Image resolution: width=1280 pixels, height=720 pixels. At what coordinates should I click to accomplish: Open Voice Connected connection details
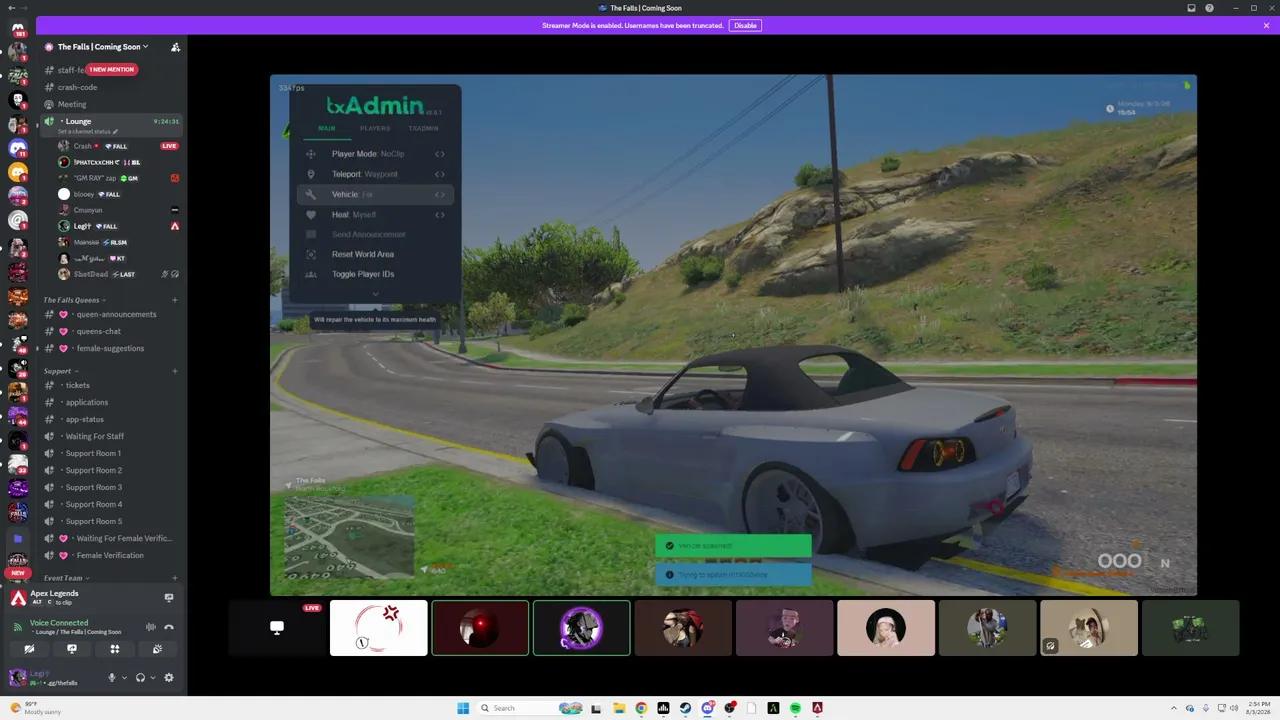[59, 623]
